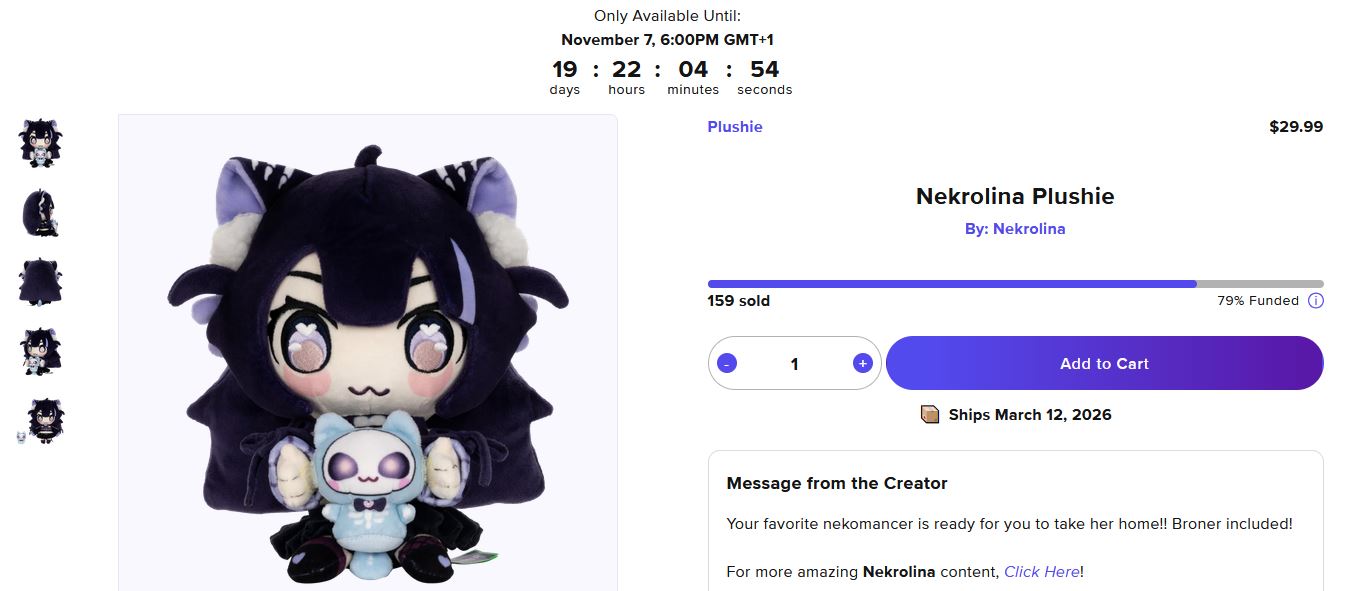Open the funding info circle icon
This screenshot has height=591, width=1361.
[x=1315, y=300]
